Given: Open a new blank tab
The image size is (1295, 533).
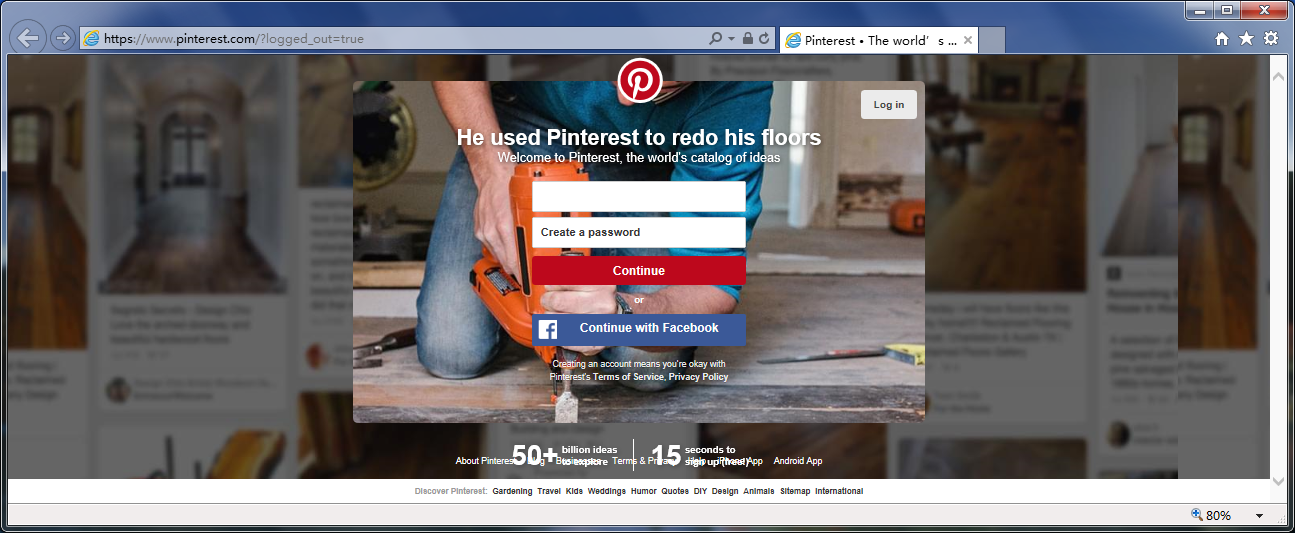Looking at the screenshot, I should [x=992, y=41].
